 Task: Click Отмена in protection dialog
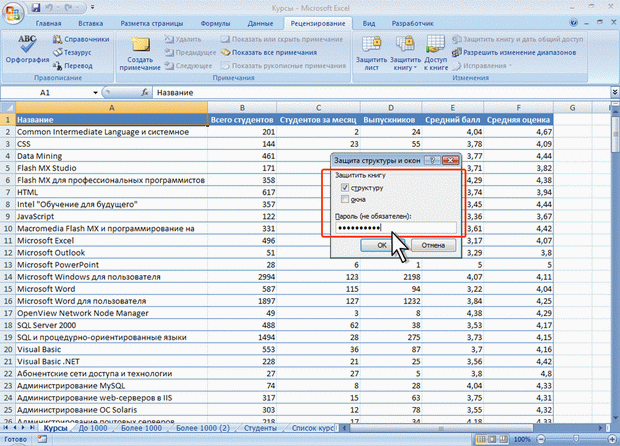pos(433,245)
